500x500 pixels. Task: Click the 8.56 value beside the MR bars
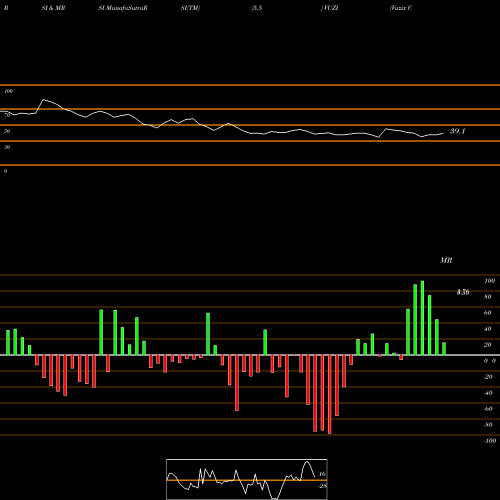click(463, 292)
